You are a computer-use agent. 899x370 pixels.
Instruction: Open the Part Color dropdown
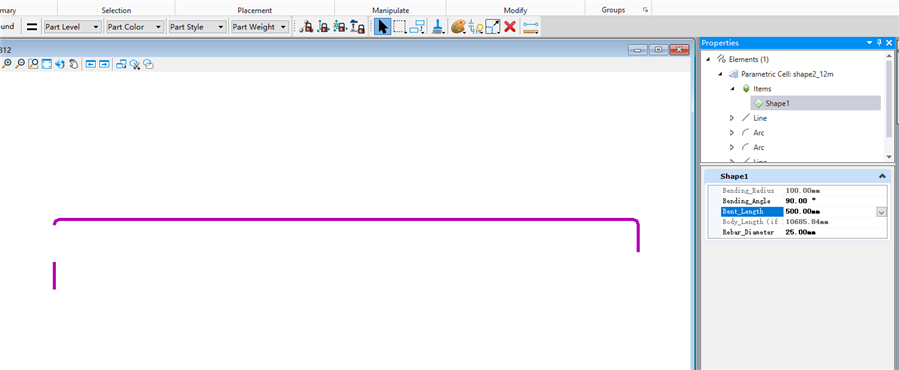tap(135, 26)
